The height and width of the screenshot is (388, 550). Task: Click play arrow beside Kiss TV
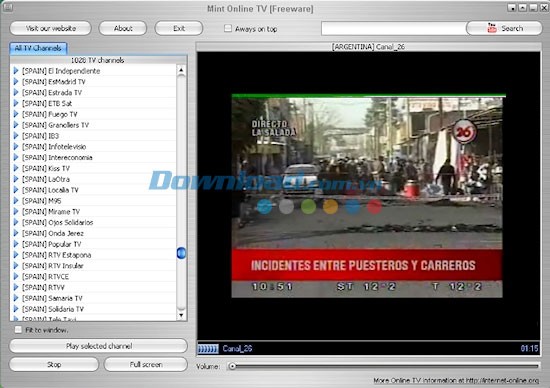pos(16,168)
